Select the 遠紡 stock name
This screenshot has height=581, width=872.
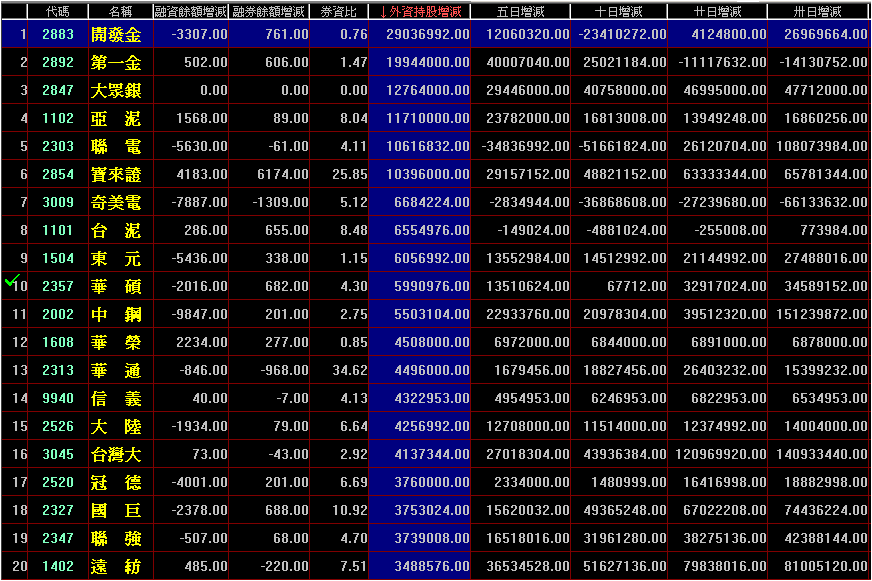(x=116, y=567)
